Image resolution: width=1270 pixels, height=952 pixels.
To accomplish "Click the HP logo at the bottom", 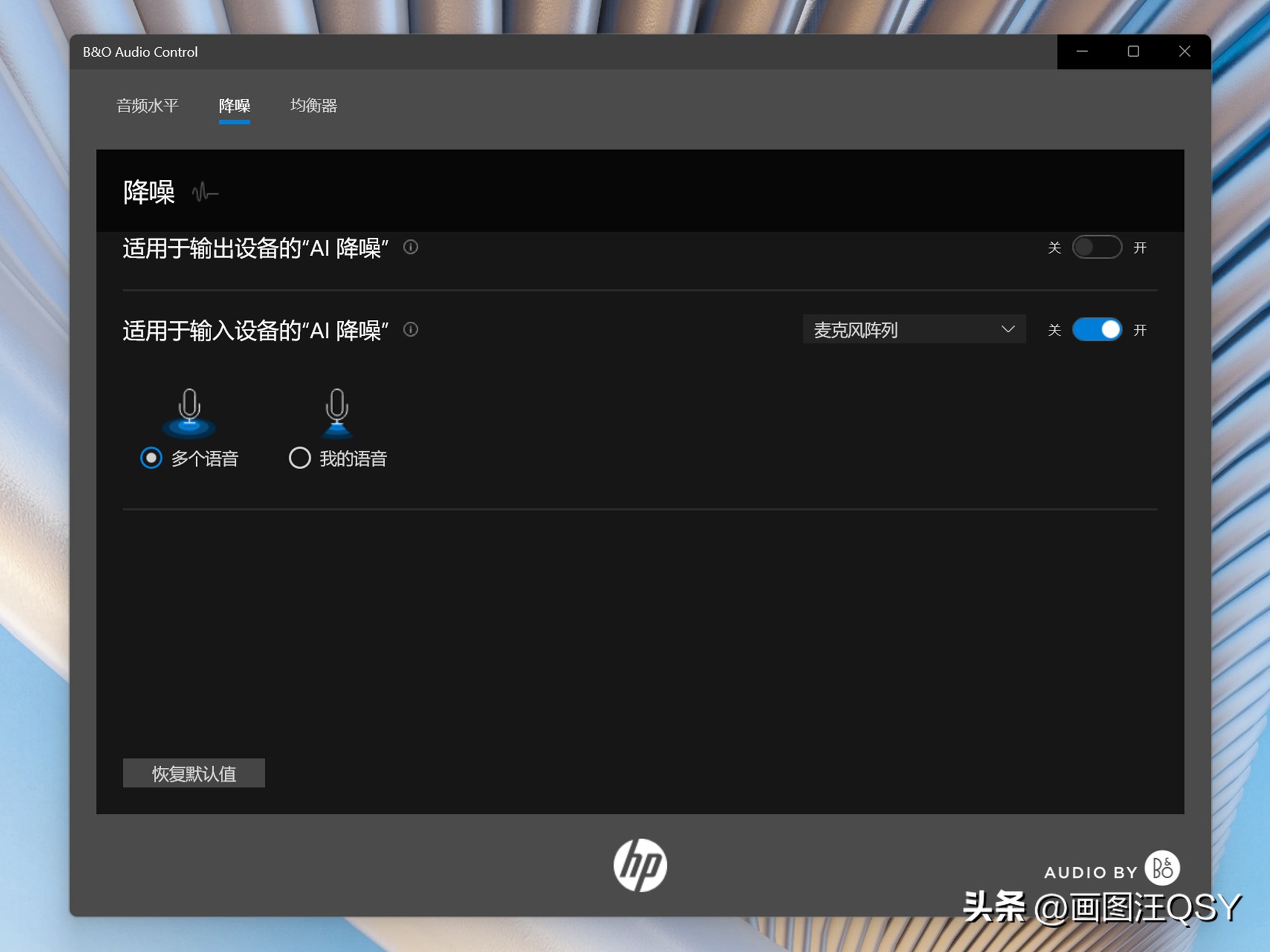I will click(641, 864).
